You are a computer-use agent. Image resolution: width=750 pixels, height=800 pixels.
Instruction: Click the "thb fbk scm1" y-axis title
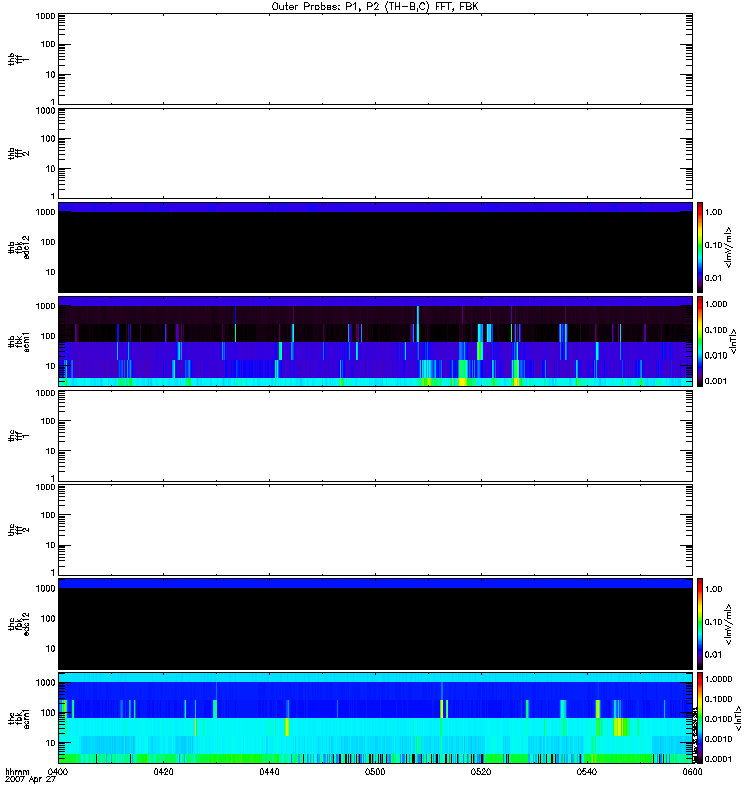click(x=19, y=341)
